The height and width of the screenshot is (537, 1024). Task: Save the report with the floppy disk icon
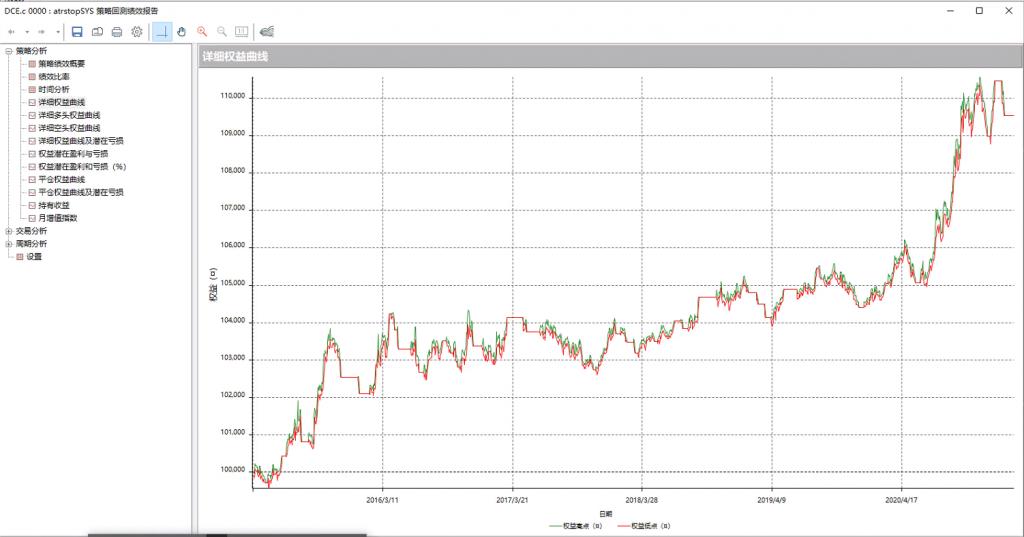click(77, 31)
